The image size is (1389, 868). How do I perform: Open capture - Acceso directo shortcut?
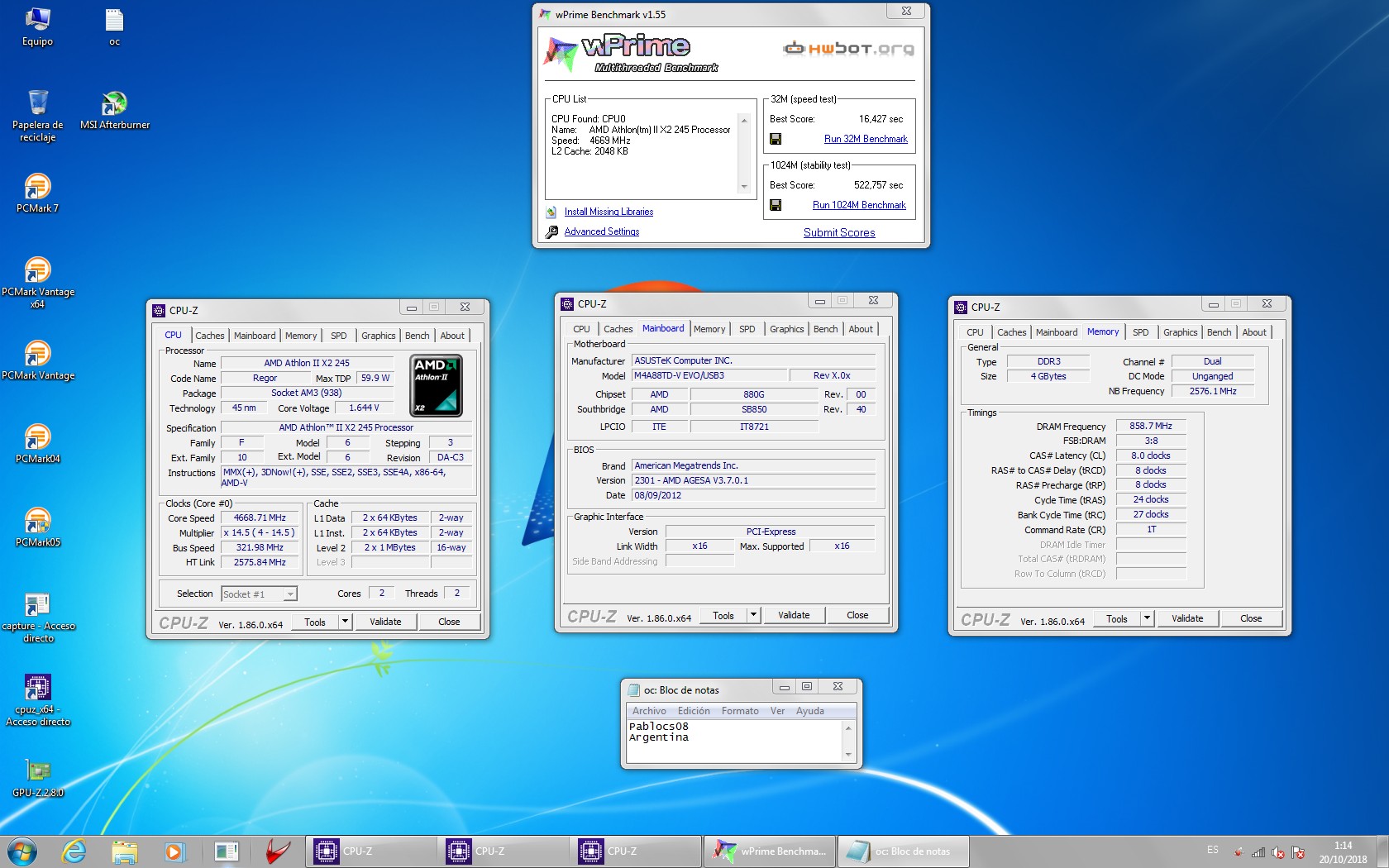[38, 618]
